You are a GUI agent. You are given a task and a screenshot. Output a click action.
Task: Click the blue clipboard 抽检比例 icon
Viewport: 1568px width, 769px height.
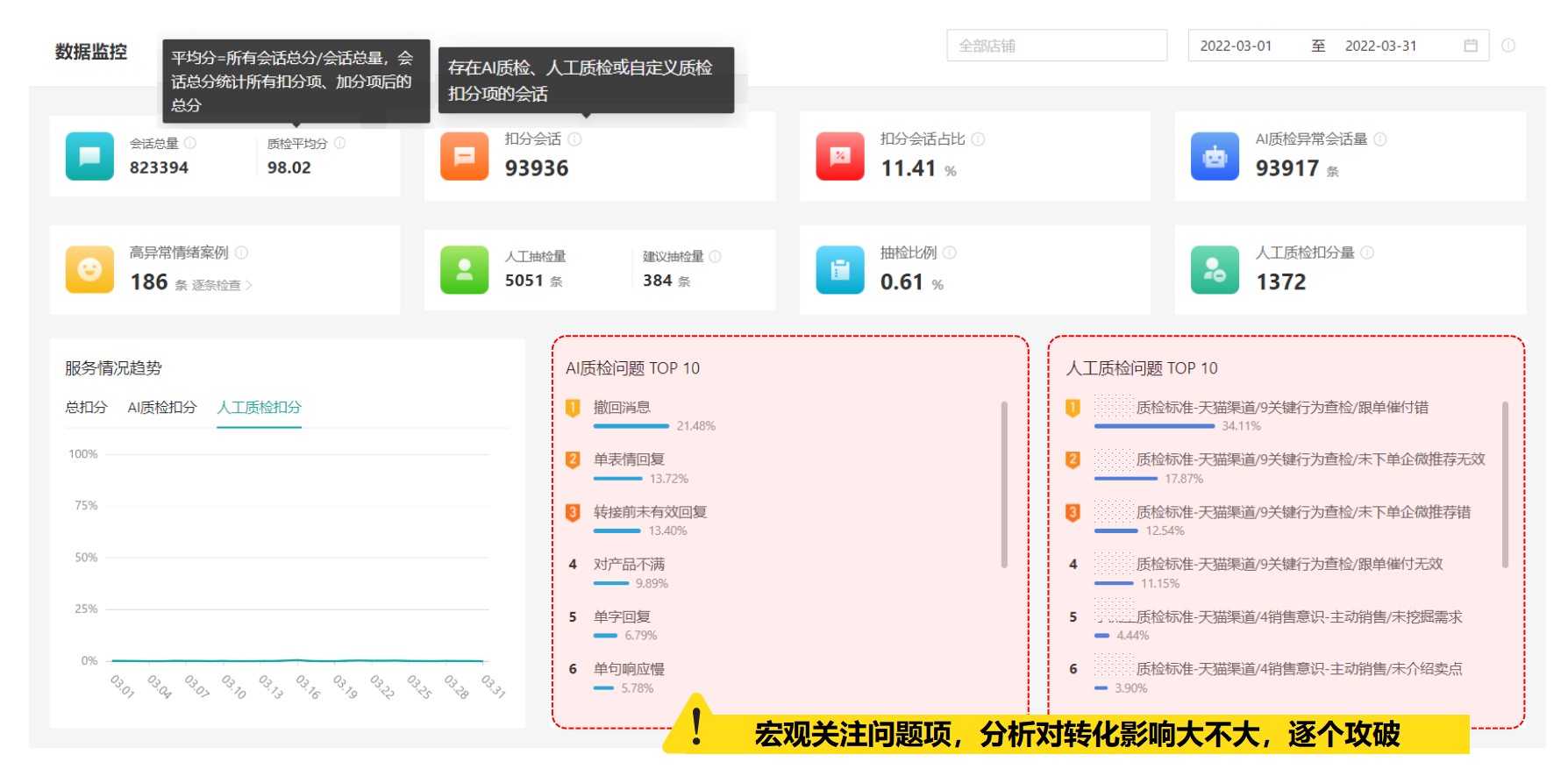tap(840, 269)
